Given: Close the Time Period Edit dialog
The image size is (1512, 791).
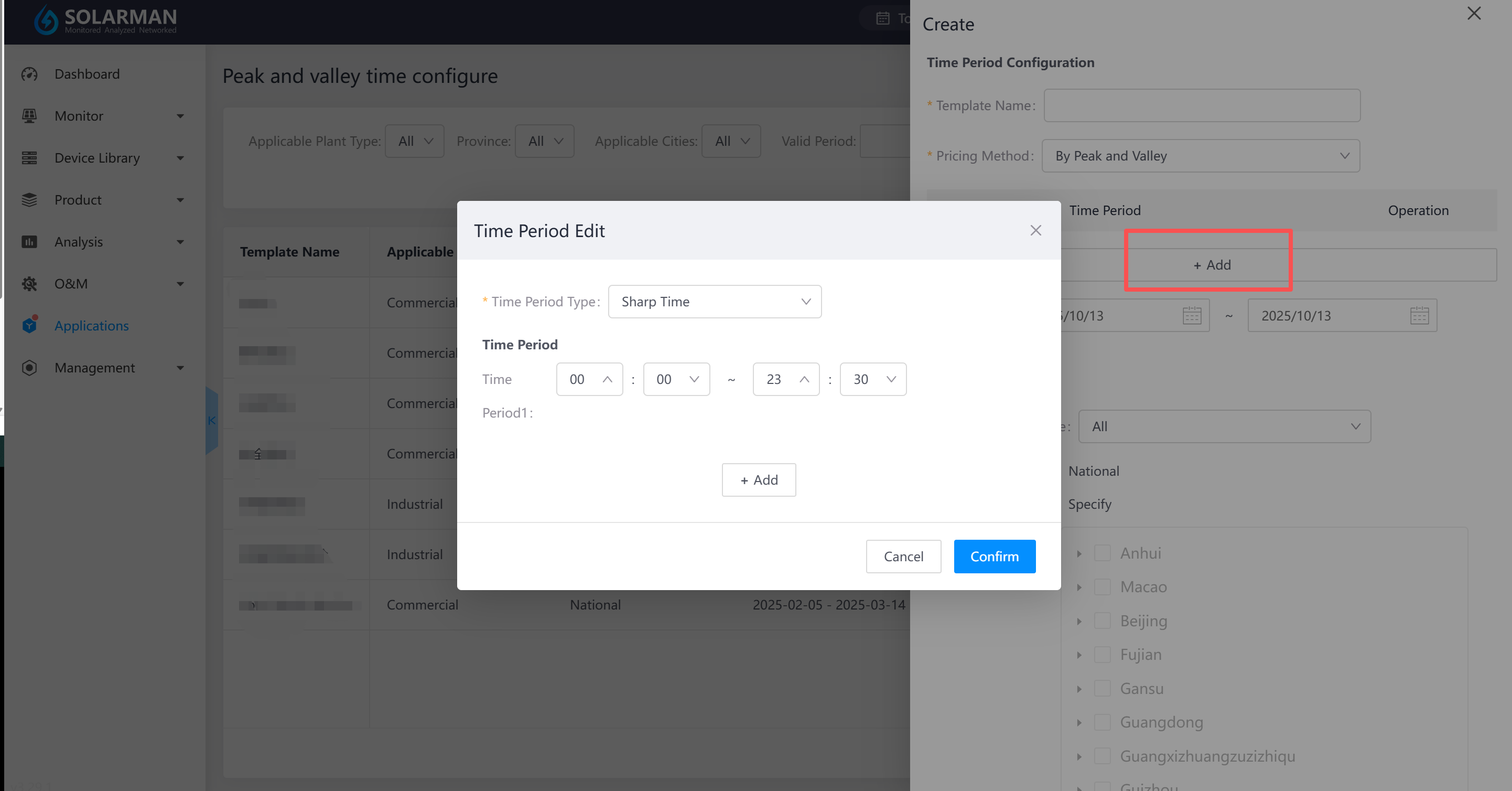Looking at the screenshot, I should pyautogui.click(x=1035, y=230).
